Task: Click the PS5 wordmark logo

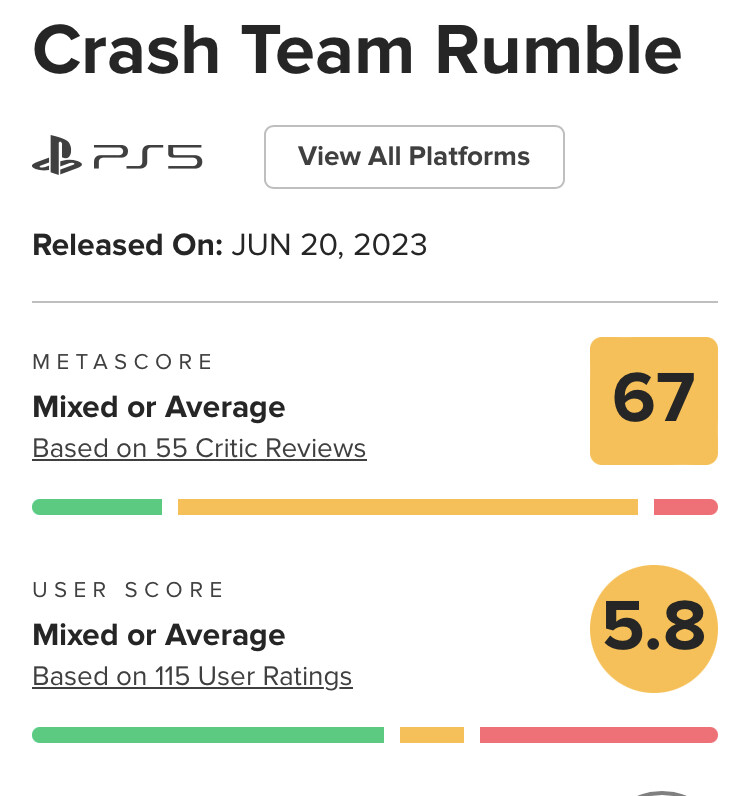Action: pyautogui.click(x=148, y=157)
